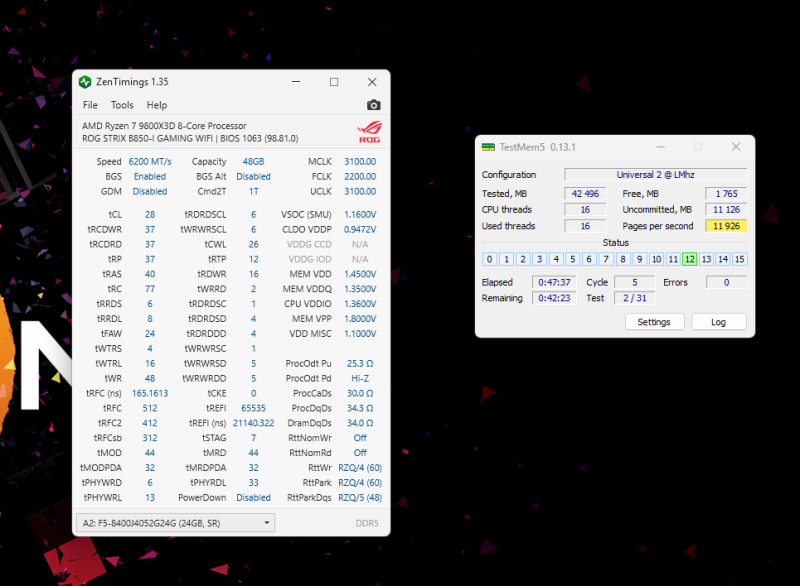Viewport: 800px width, 586px height.
Task: Select thread status box 0
Action: tap(489, 259)
